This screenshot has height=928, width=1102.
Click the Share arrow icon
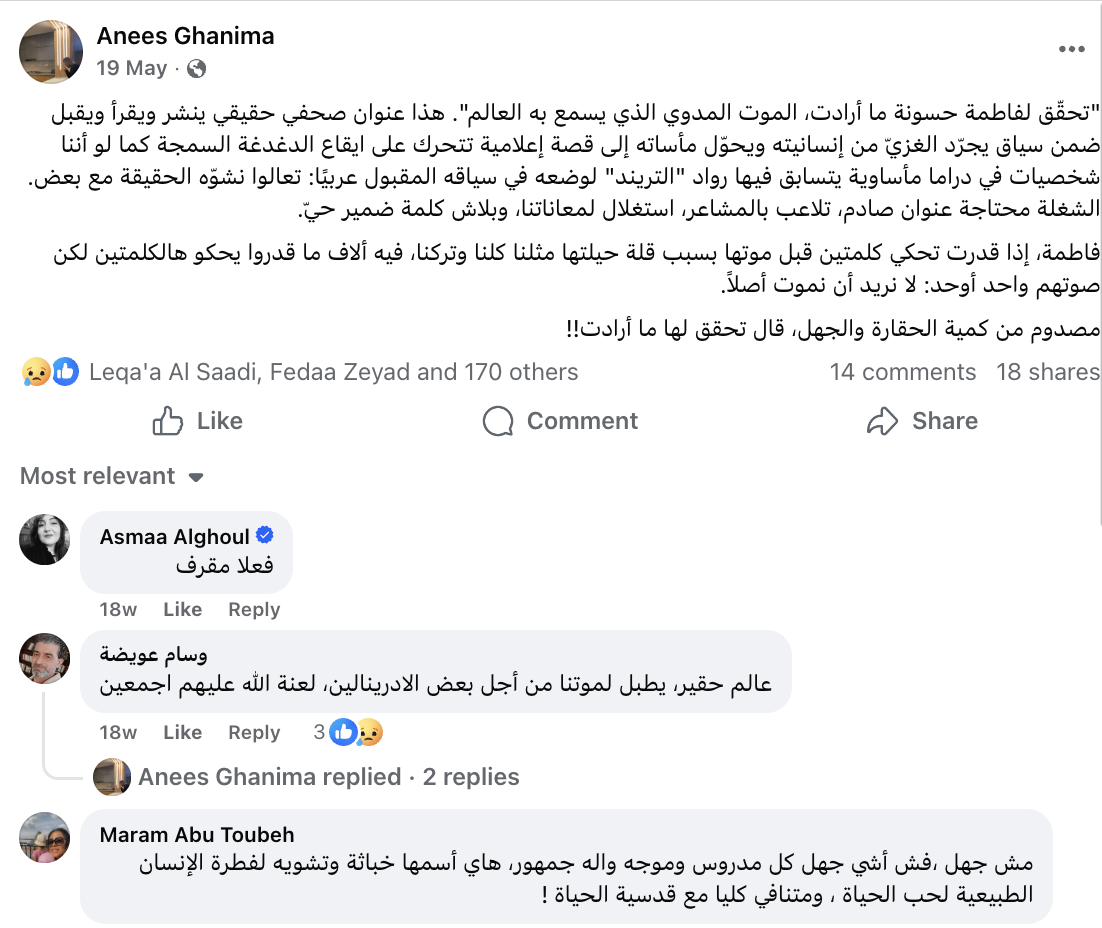pos(882,421)
